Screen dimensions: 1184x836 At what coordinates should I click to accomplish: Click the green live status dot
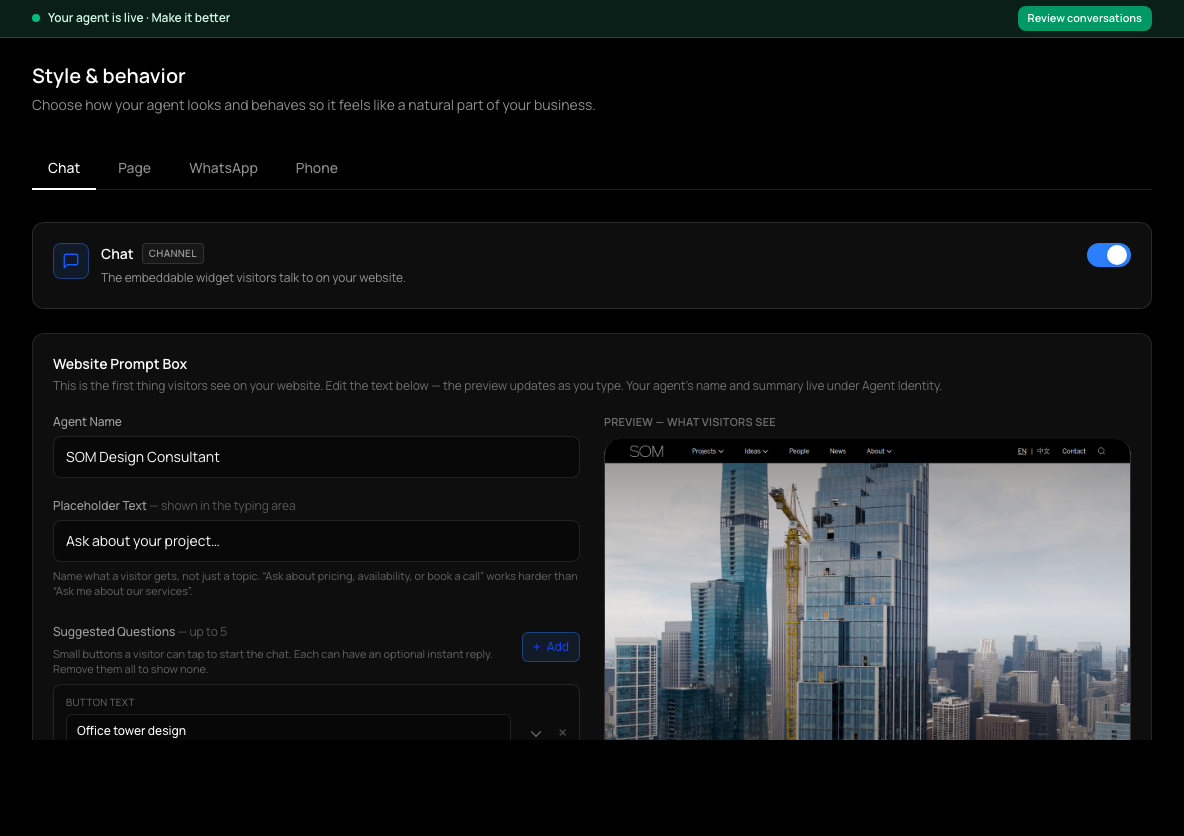click(x=35, y=17)
